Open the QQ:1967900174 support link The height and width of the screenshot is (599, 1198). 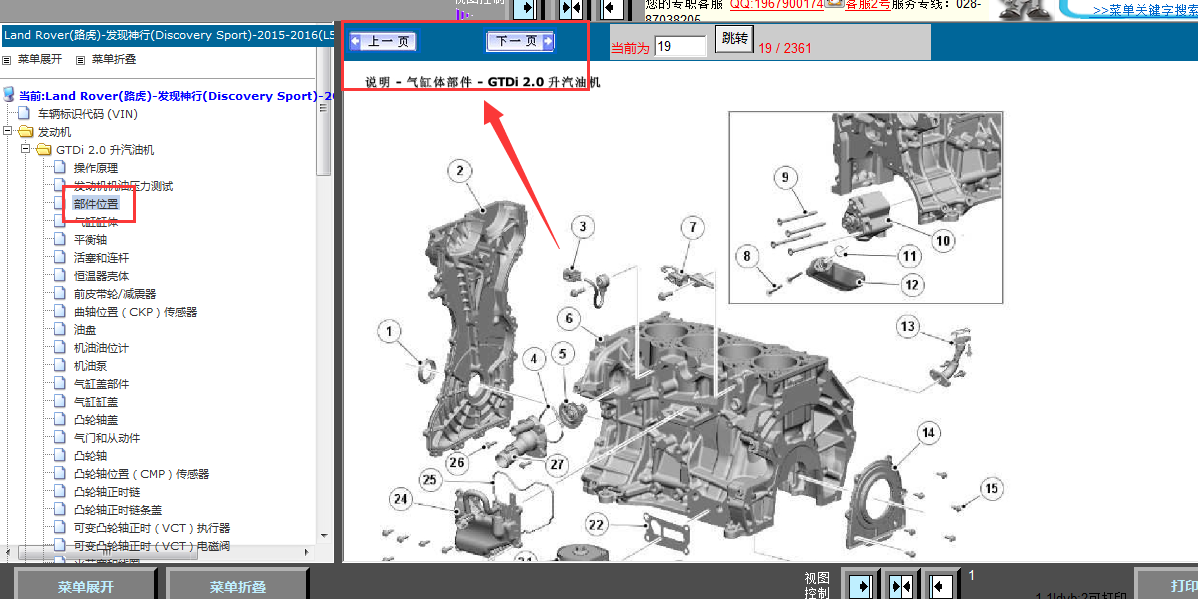tap(776, 5)
